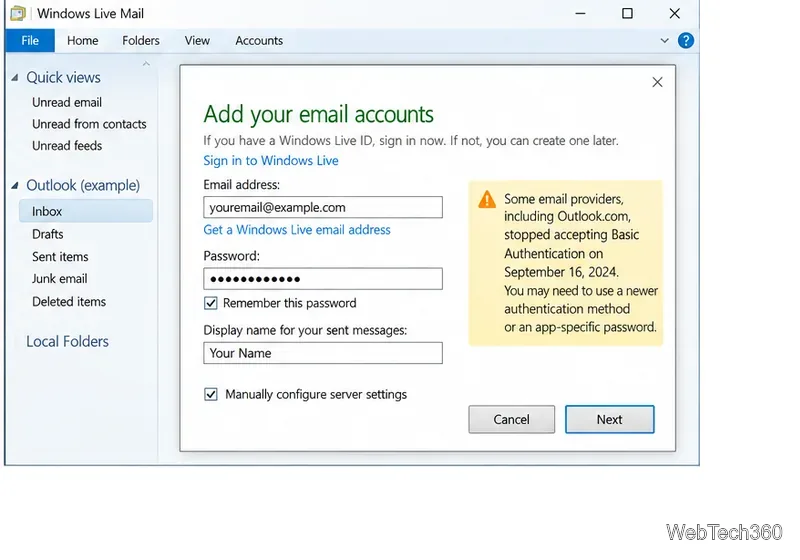Uncheck Remember this password
The width and height of the screenshot is (800, 560).
click(211, 303)
